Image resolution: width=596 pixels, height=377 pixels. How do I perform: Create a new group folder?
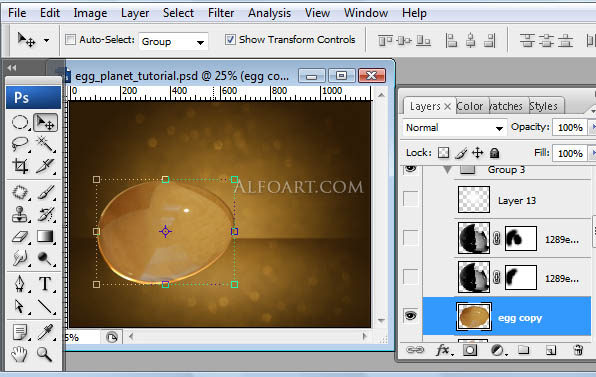(x=524, y=350)
